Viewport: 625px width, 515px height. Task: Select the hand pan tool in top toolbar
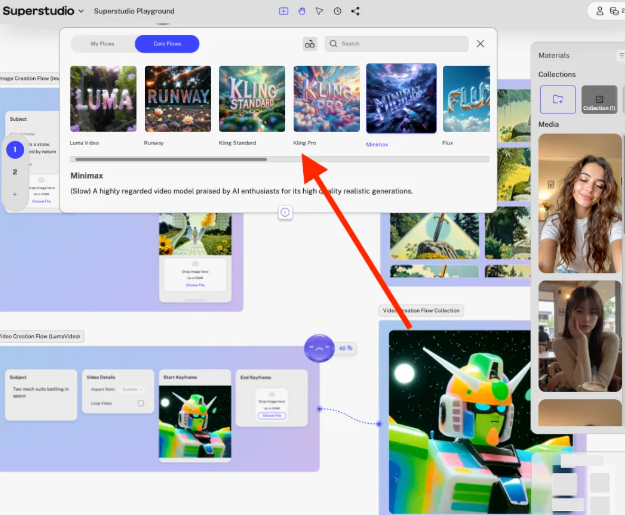(x=302, y=11)
